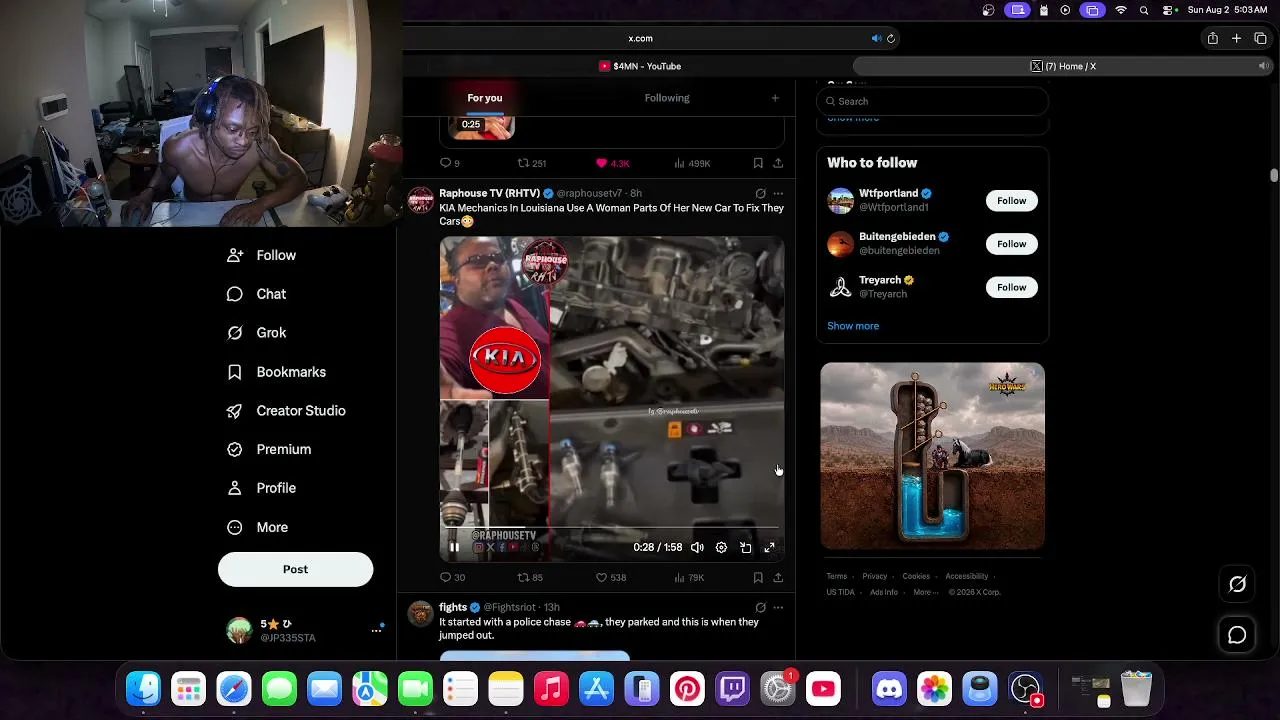Viewport: 1280px width, 720px height.
Task: Open the fights profile name
Action: point(453,607)
